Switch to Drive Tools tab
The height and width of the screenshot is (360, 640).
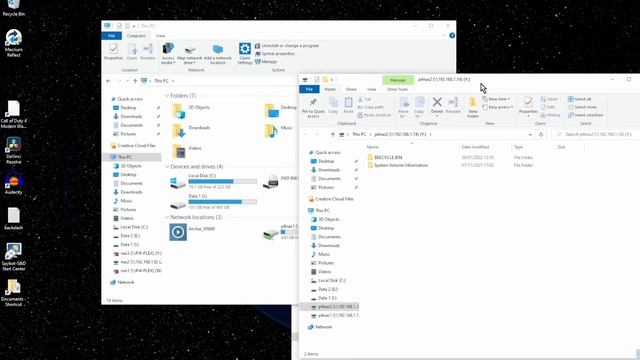pos(398,89)
